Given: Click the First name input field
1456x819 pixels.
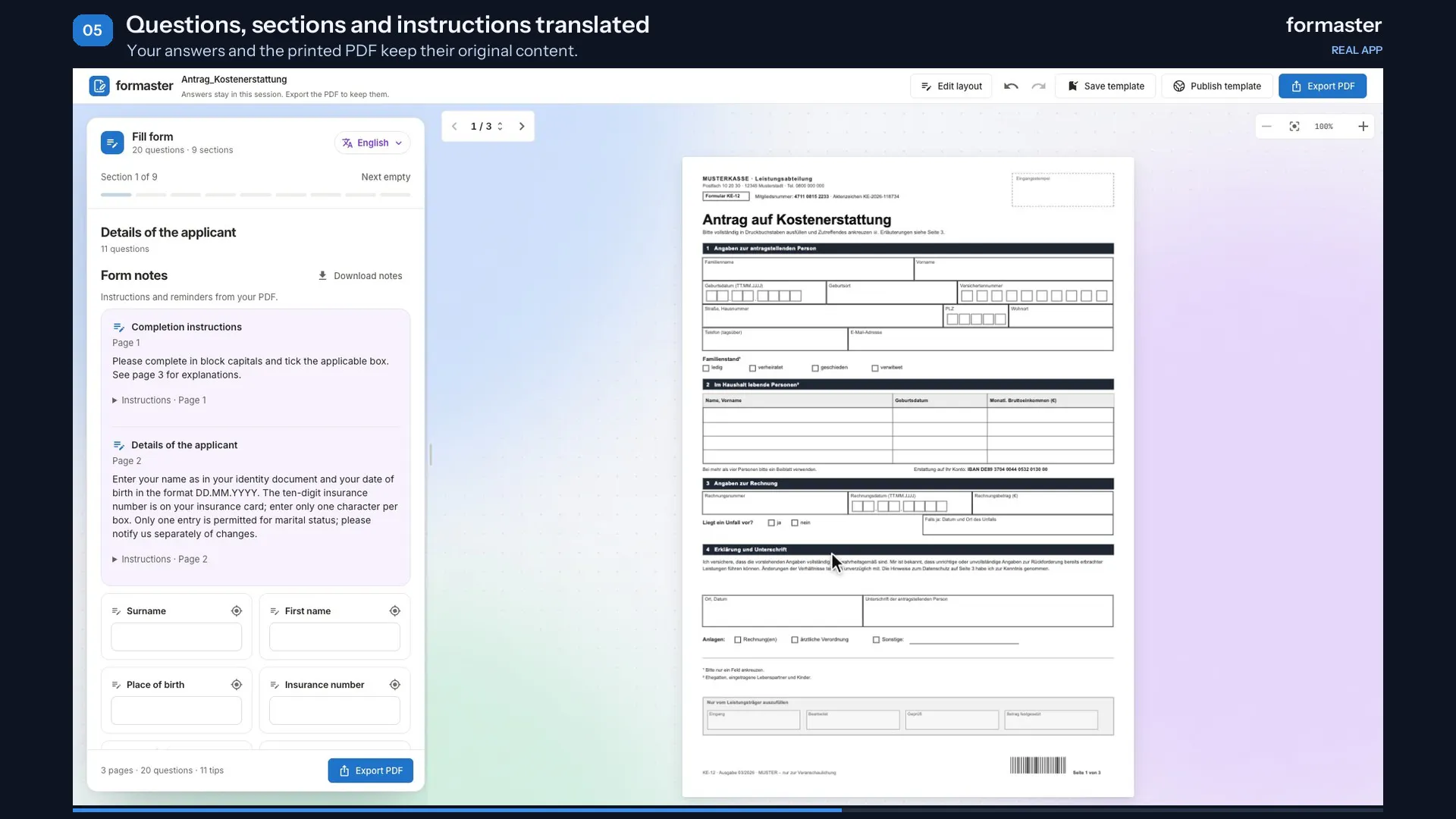Looking at the screenshot, I should 334,637.
